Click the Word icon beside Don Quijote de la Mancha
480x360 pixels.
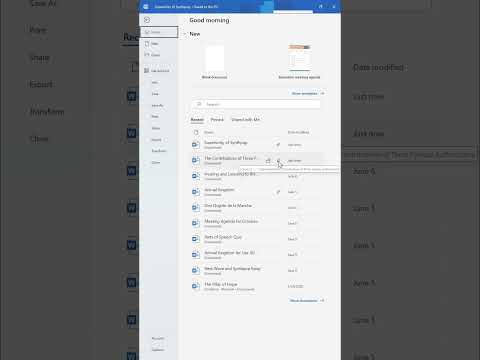pyautogui.click(x=196, y=207)
